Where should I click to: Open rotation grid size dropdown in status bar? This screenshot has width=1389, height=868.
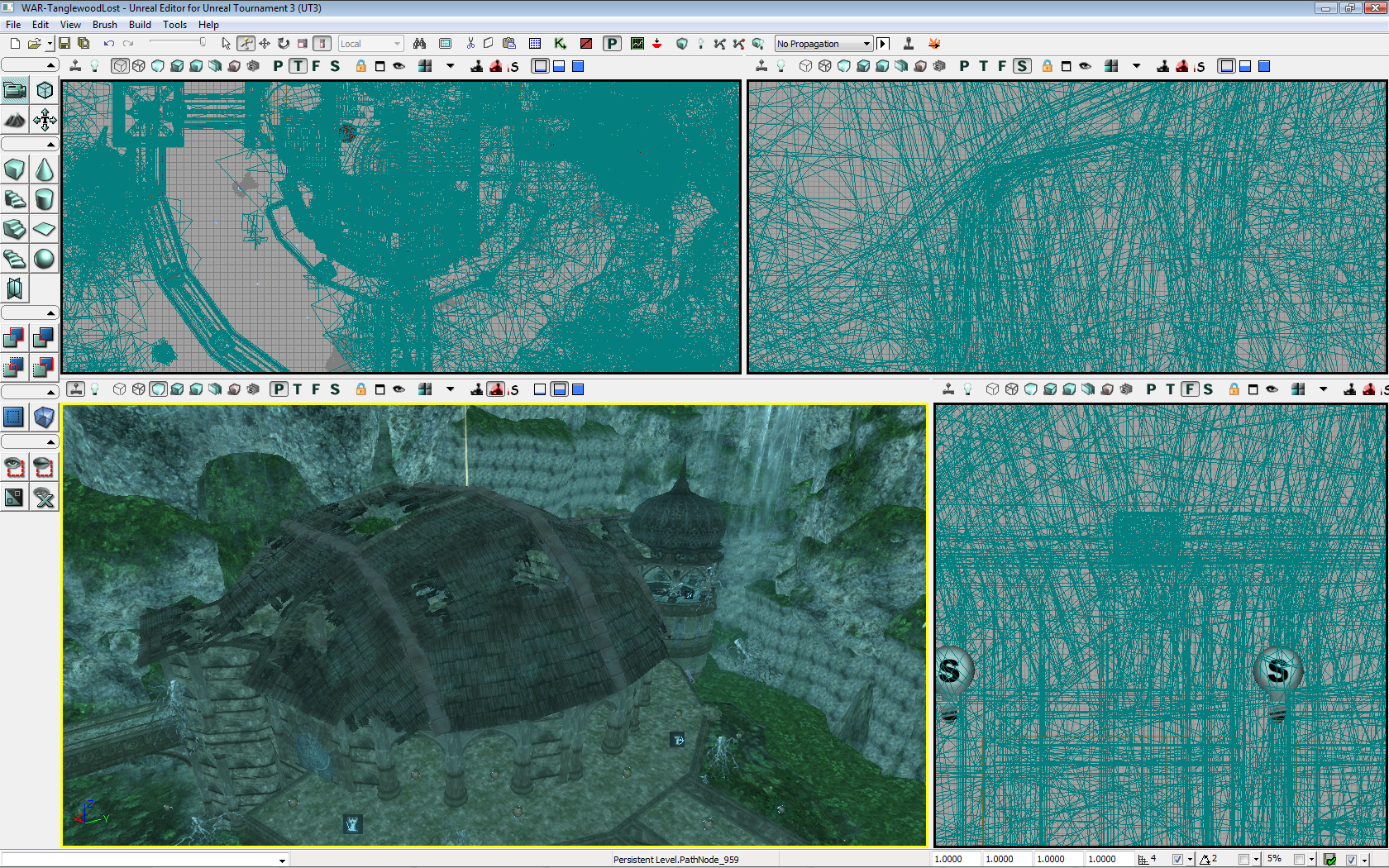coord(1256,860)
